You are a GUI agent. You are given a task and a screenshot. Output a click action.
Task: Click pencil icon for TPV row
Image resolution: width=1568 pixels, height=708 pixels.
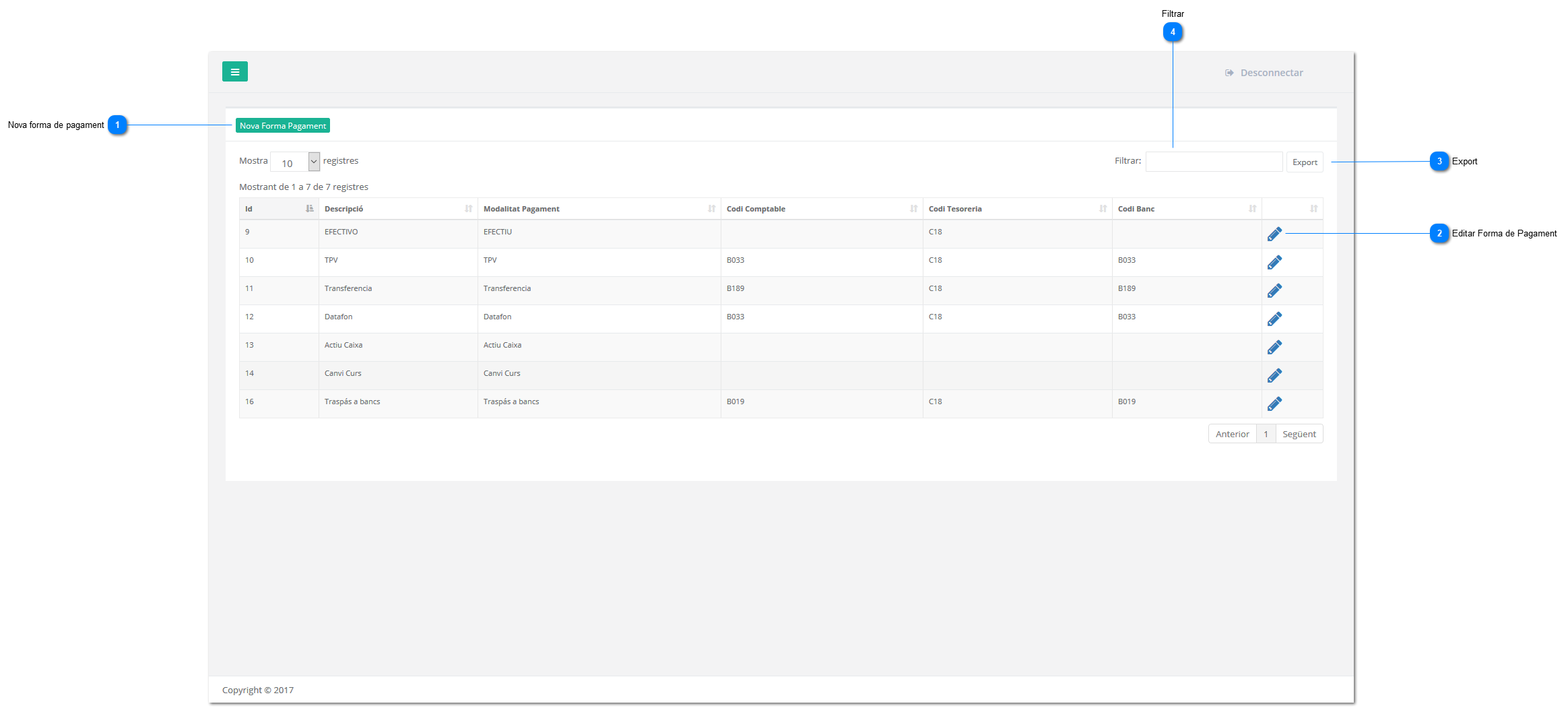tap(1274, 262)
